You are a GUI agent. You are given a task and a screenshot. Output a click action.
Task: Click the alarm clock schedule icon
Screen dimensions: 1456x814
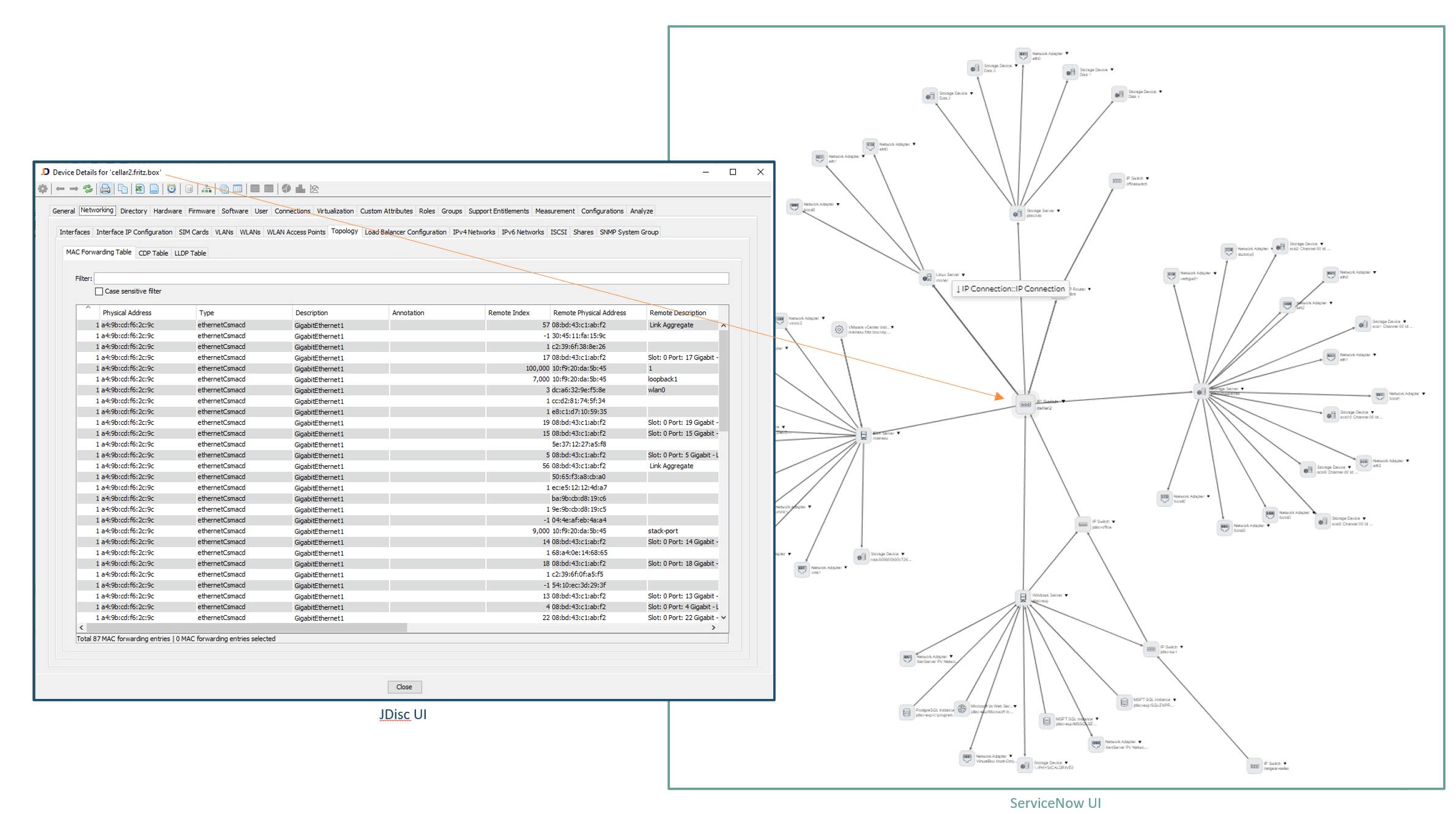172,189
